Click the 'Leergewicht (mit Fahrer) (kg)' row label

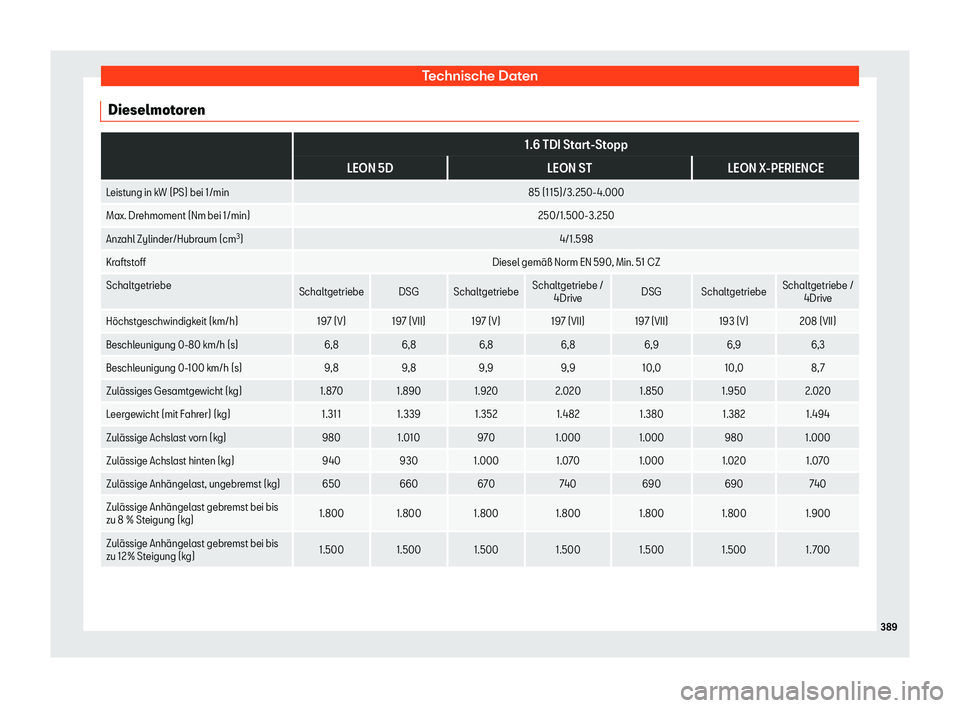168,414
